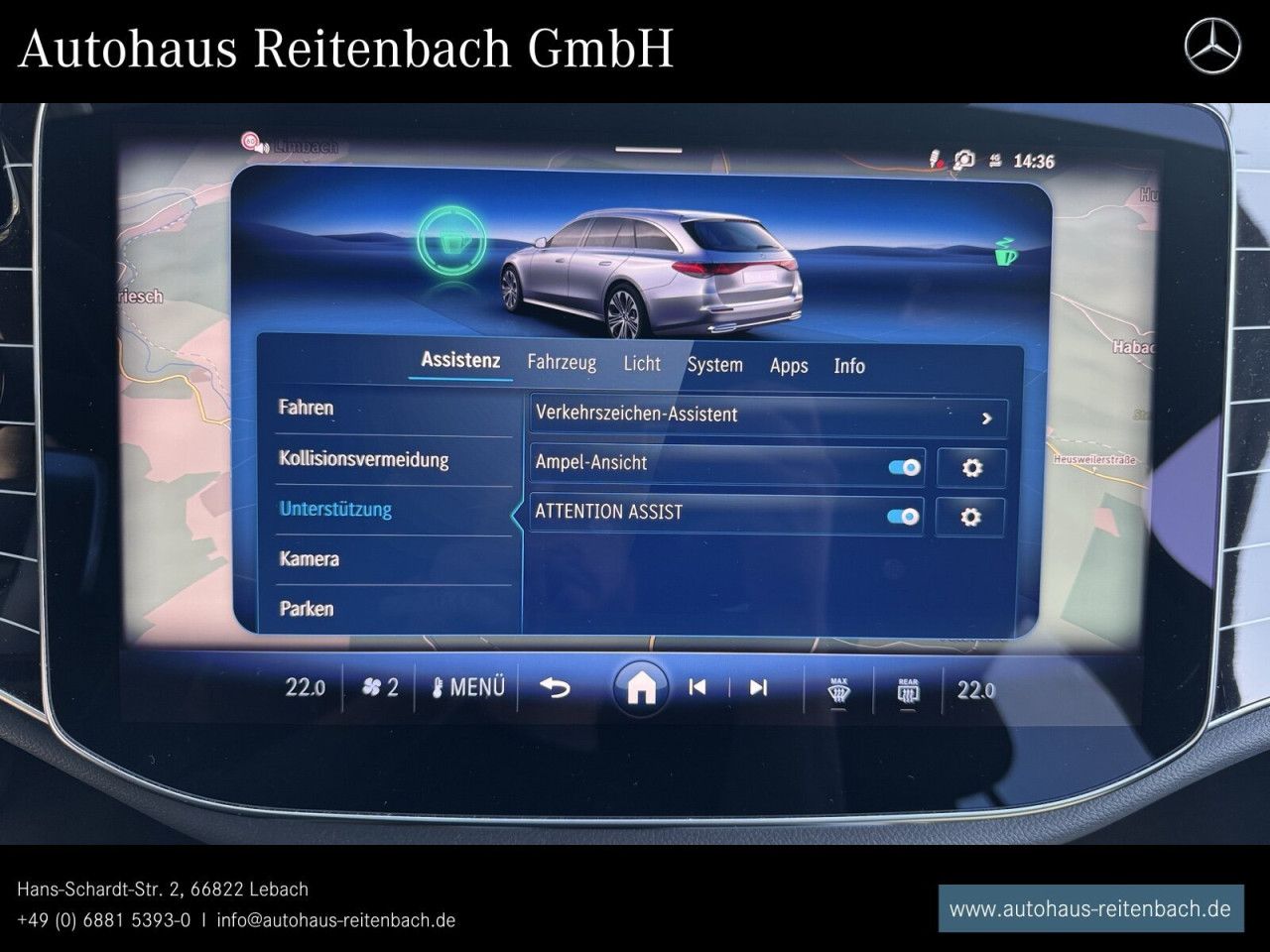Switch to the Apps tab
This screenshot has width=1270, height=952.
[789, 366]
